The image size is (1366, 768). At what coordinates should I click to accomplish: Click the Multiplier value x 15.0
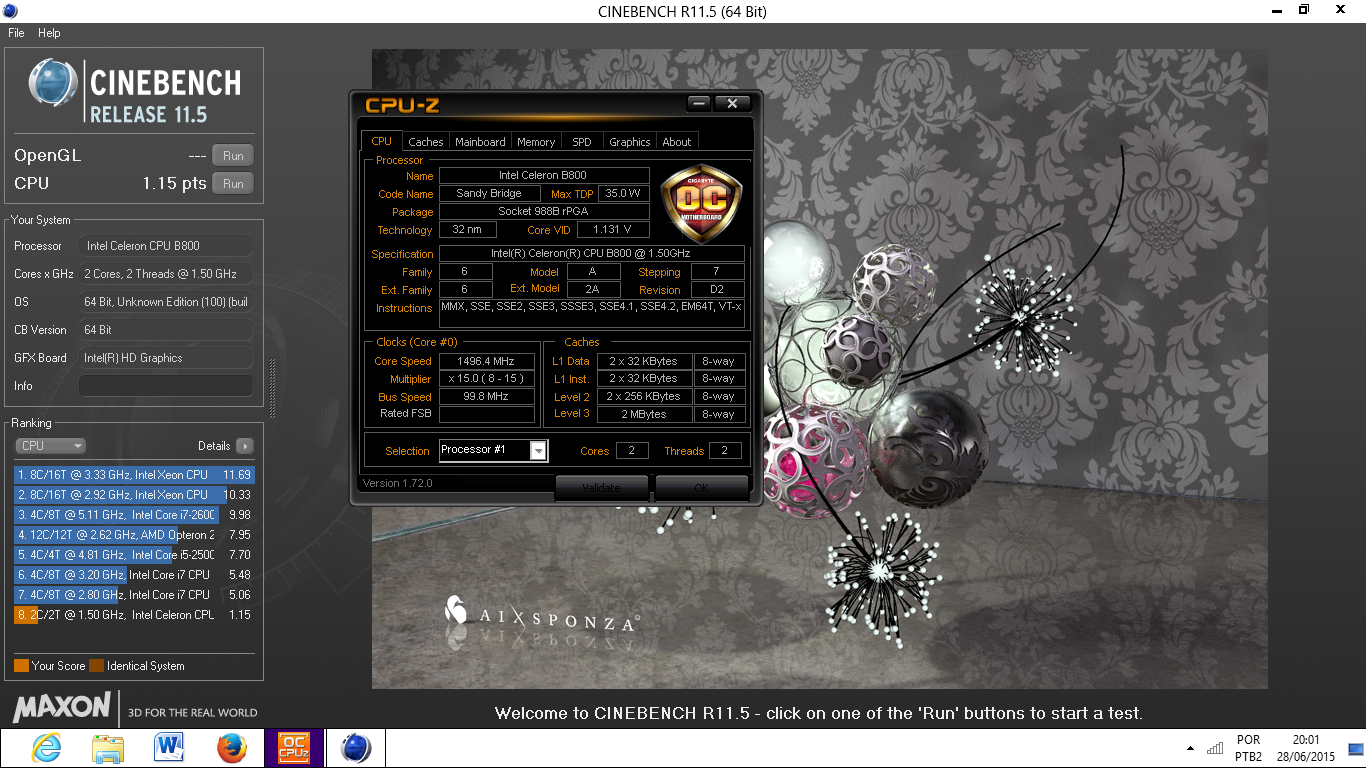487,380
